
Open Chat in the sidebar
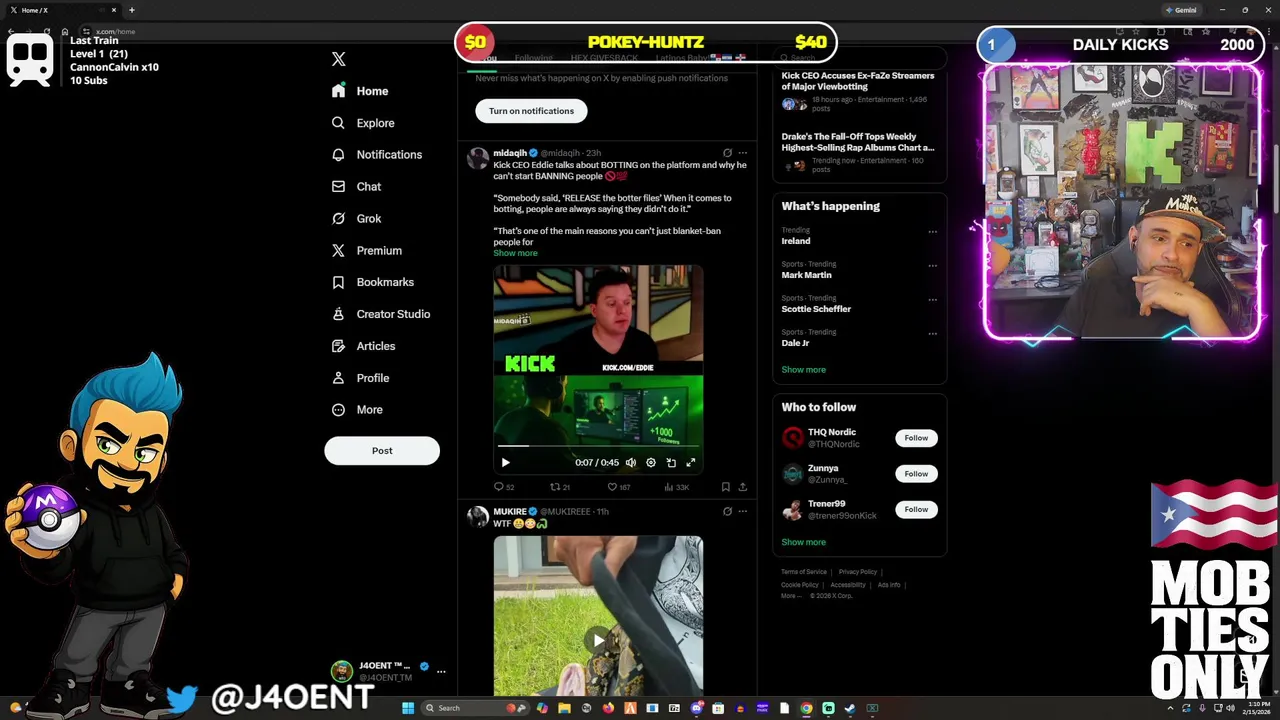[356, 187]
